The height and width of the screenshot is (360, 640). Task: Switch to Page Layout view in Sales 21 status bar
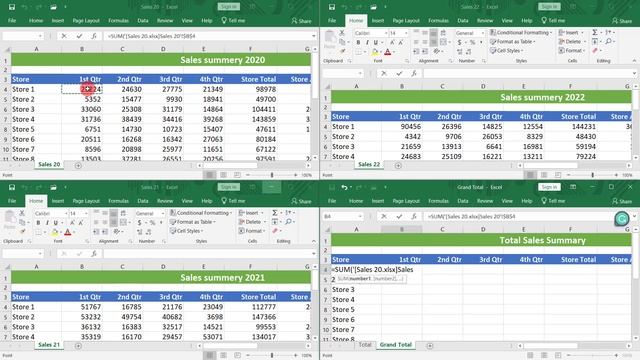223,355
